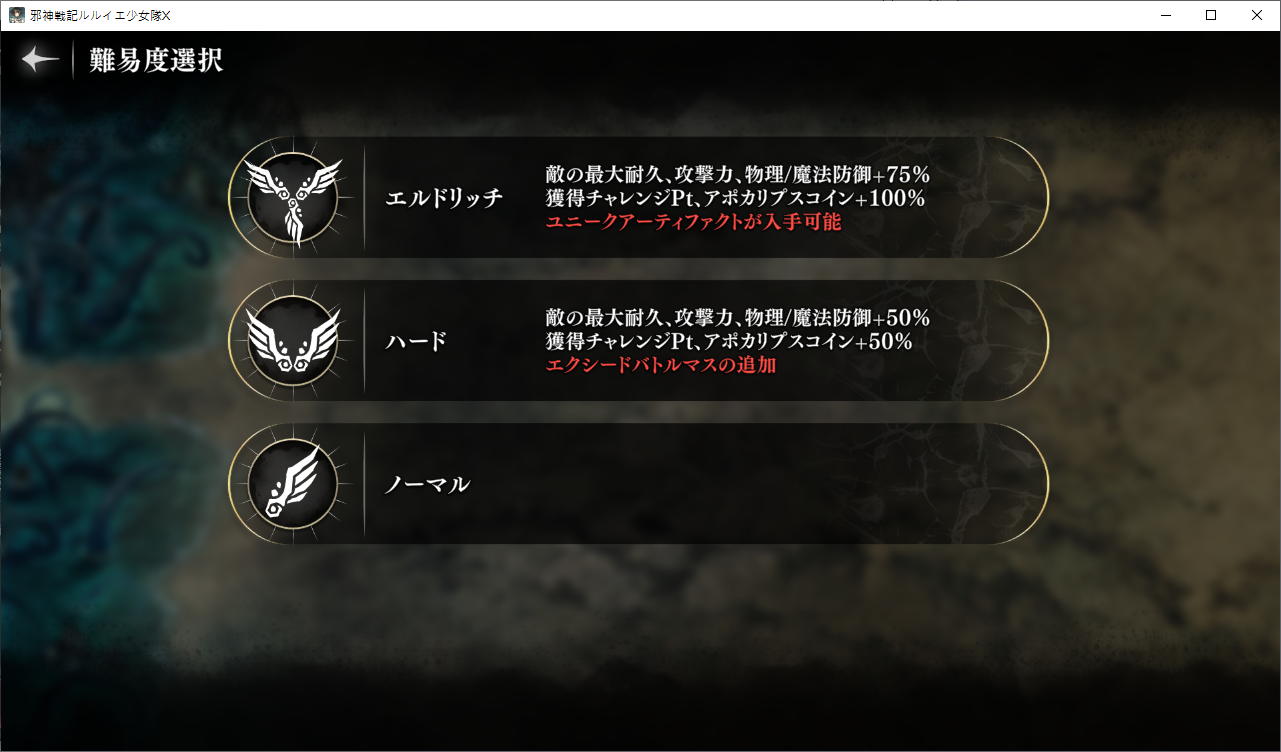1281x752 pixels.
Task: Click the Hard enemy stats +50% line
Action: (x=738, y=318)
